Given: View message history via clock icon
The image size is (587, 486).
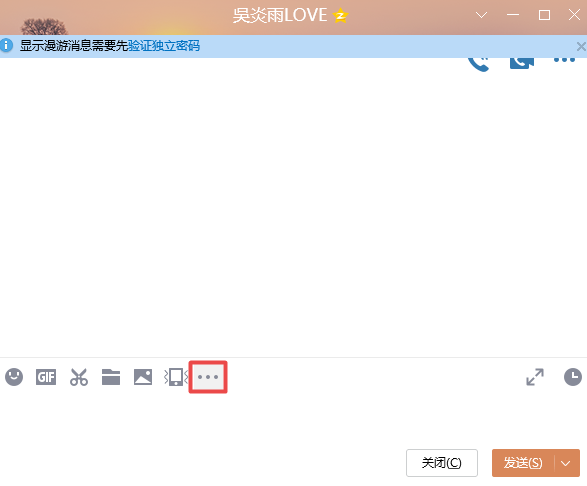Looking at the screenshot, I should (x=573, y=377).
